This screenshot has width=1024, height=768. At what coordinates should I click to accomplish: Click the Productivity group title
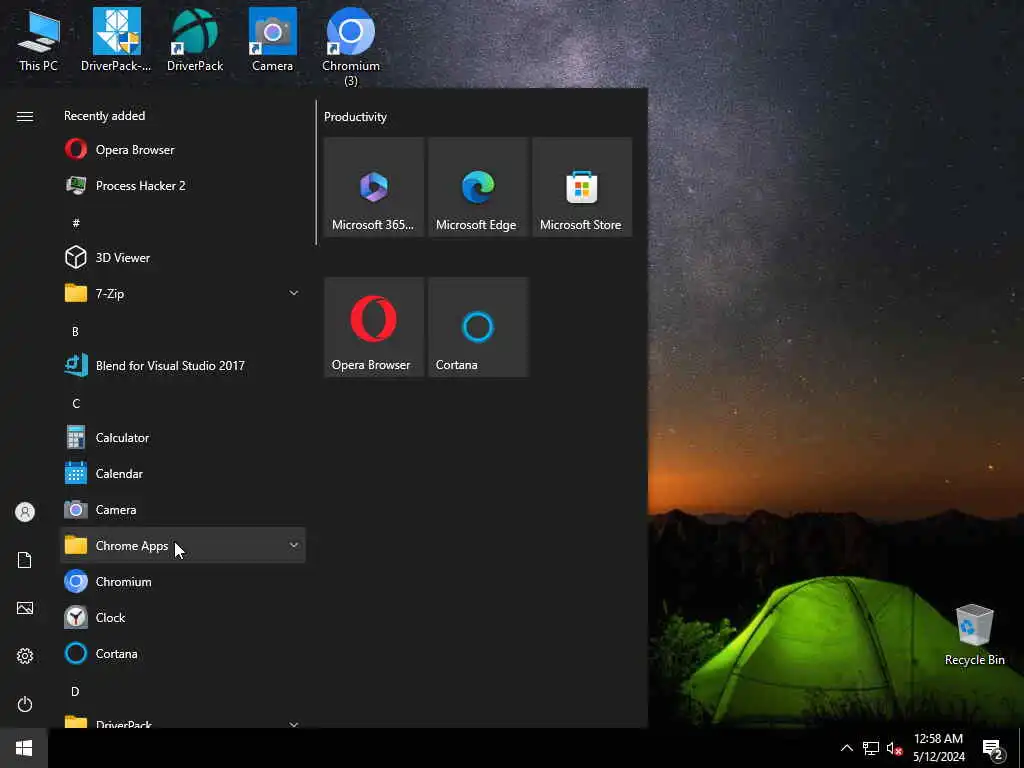(x=355, y=117)
